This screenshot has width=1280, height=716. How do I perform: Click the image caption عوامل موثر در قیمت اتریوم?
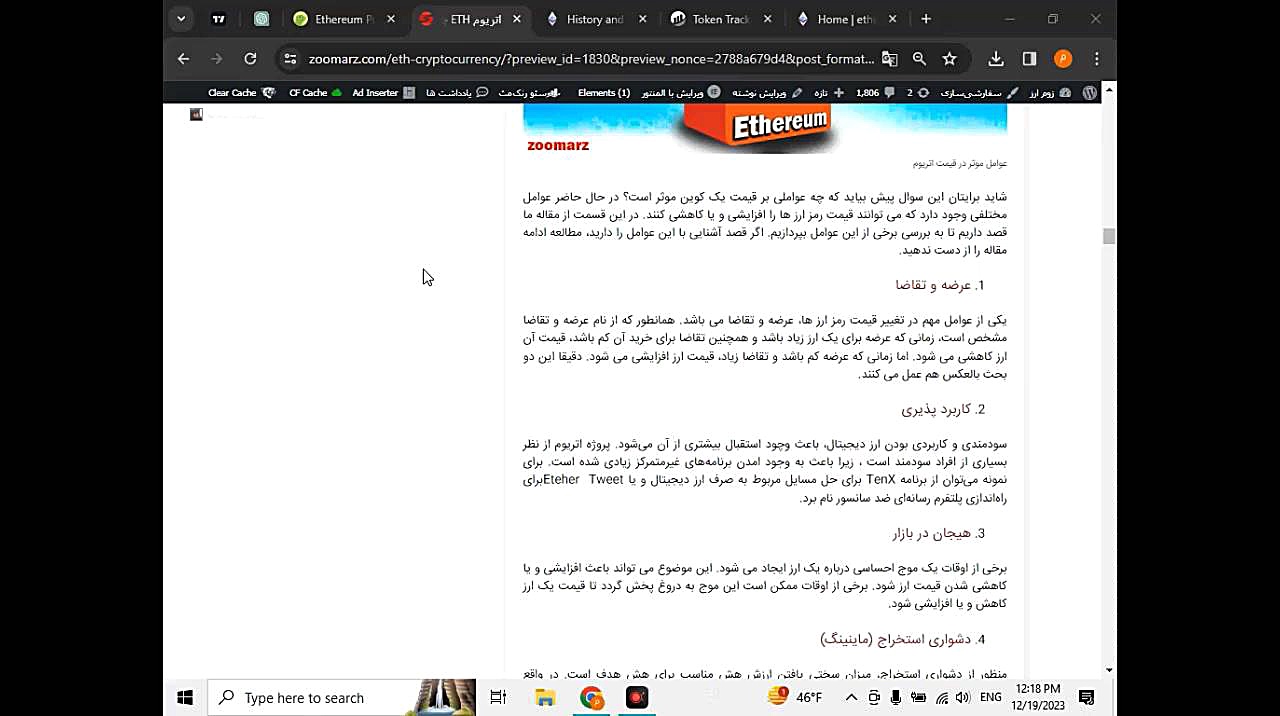tap(959, 163)
